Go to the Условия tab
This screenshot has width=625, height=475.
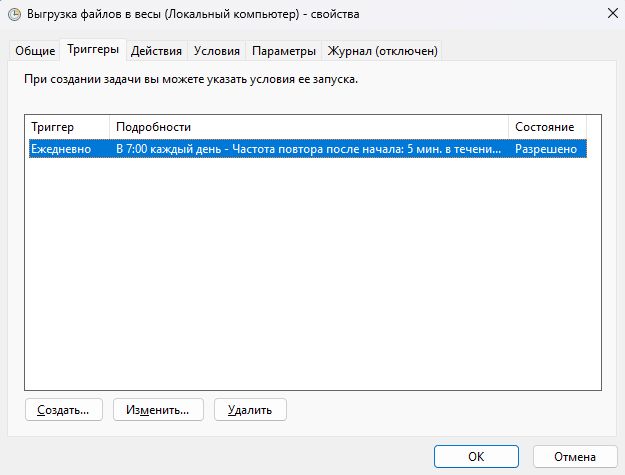click(216, 51)
